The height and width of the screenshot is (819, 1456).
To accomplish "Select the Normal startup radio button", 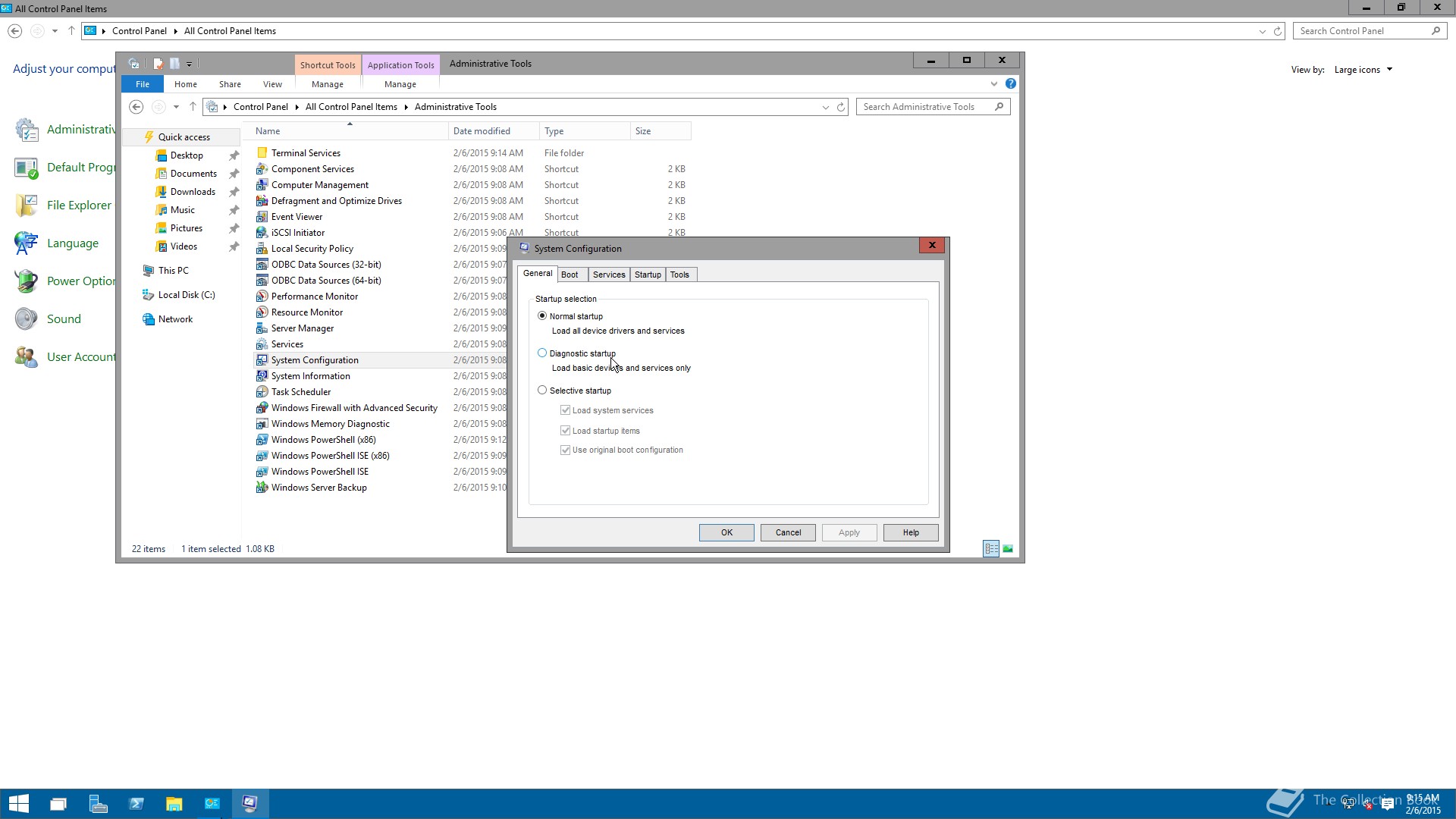I will click(x=542, y=315).
